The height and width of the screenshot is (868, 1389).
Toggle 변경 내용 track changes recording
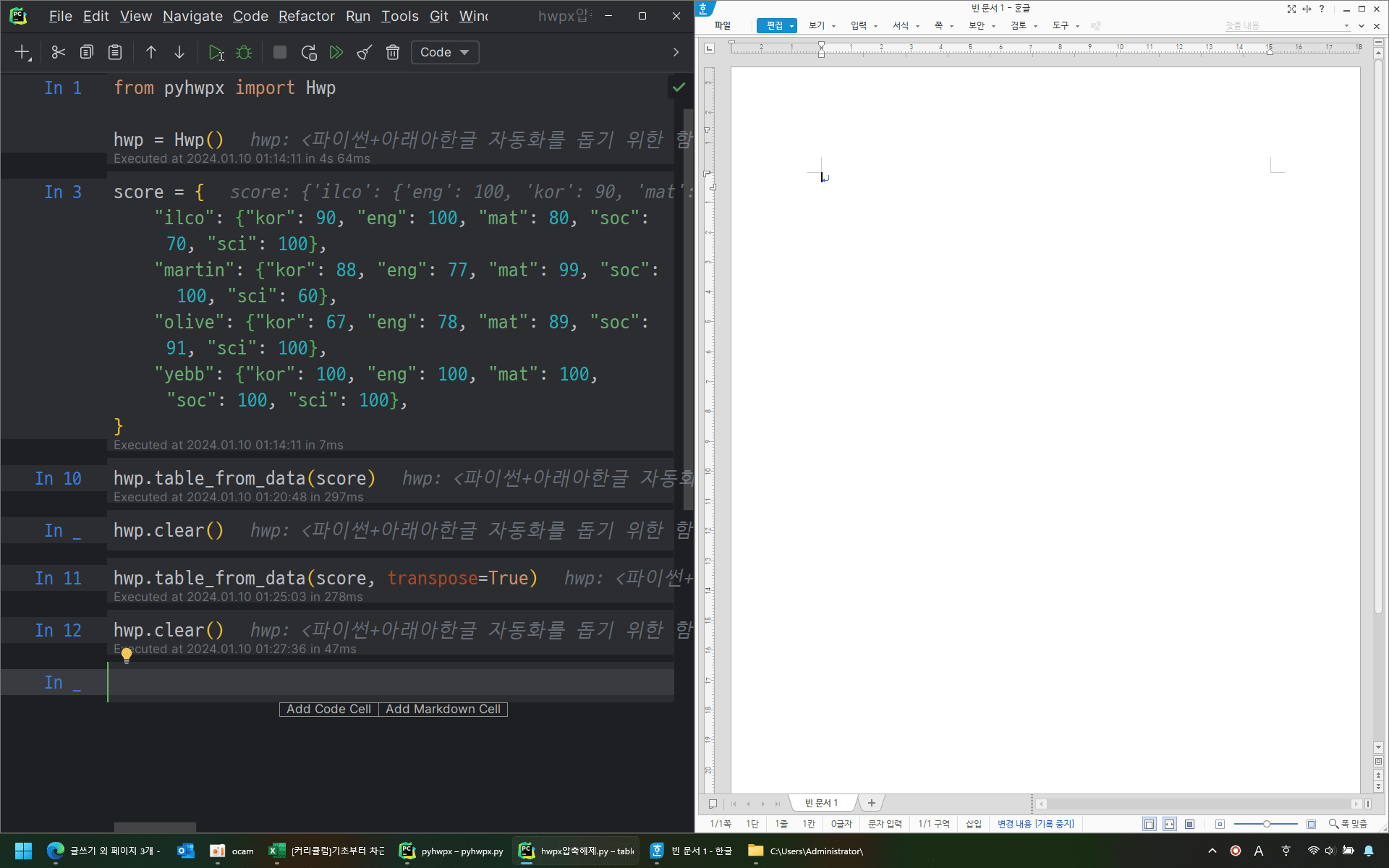(1035, 824)
